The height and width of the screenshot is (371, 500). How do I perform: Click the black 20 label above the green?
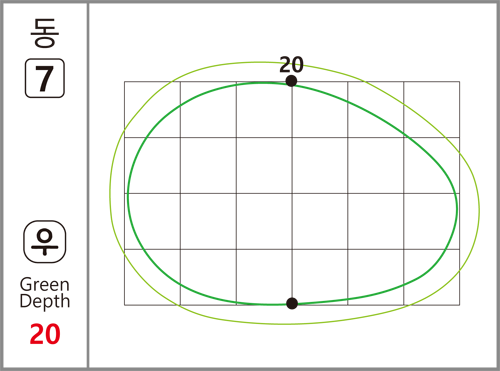291,65
